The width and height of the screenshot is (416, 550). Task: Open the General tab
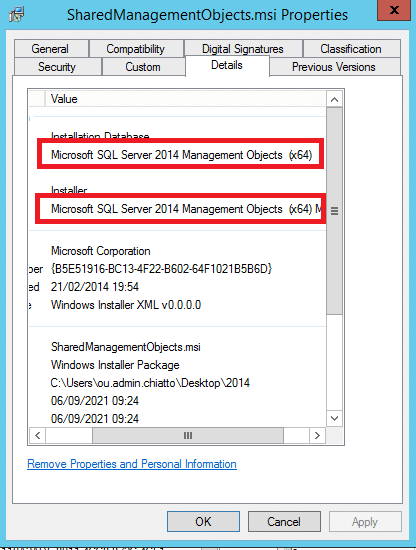click(x=51, y=48)
